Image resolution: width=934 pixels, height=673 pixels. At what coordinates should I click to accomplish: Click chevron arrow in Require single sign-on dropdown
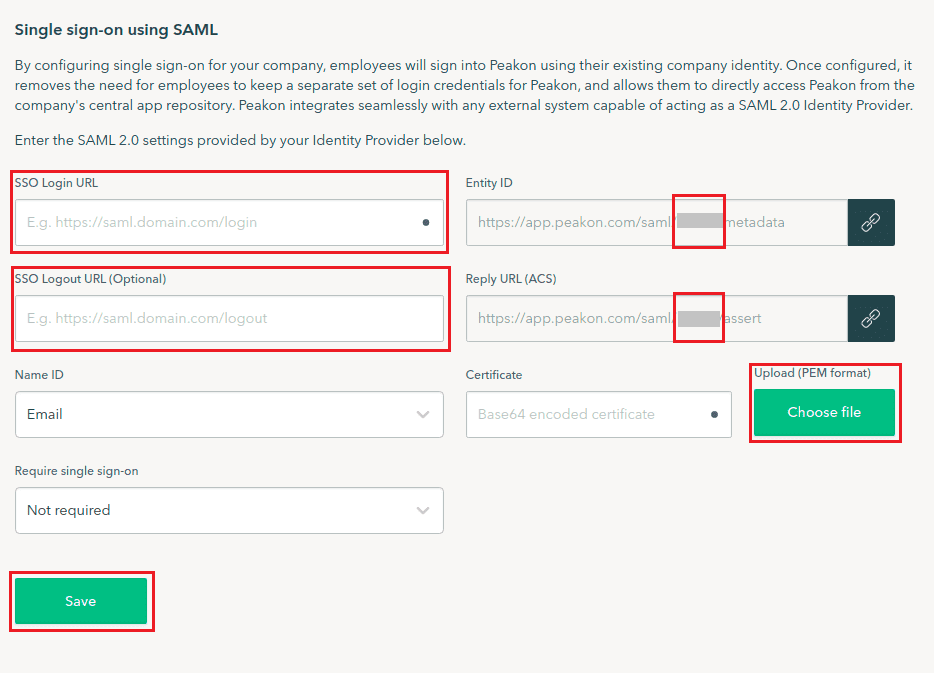423,510
